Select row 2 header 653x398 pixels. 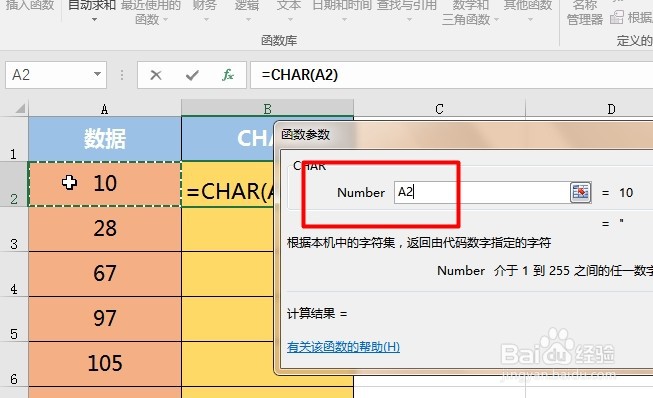(14, 184)
